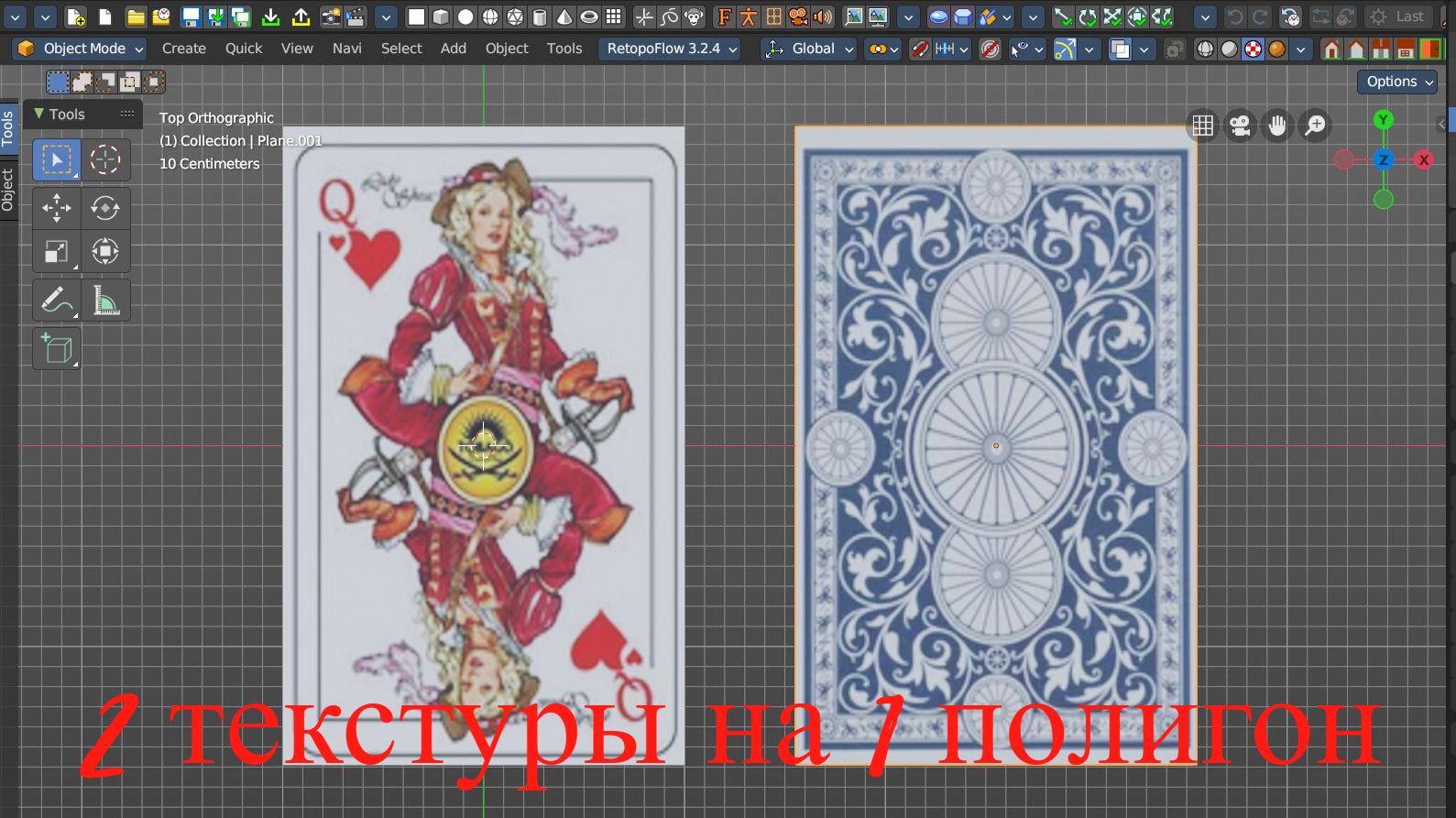Screen dimensions: 1456x818
Task: Open the shading options dropdown arrow
Action: [x=1300, y=49]
